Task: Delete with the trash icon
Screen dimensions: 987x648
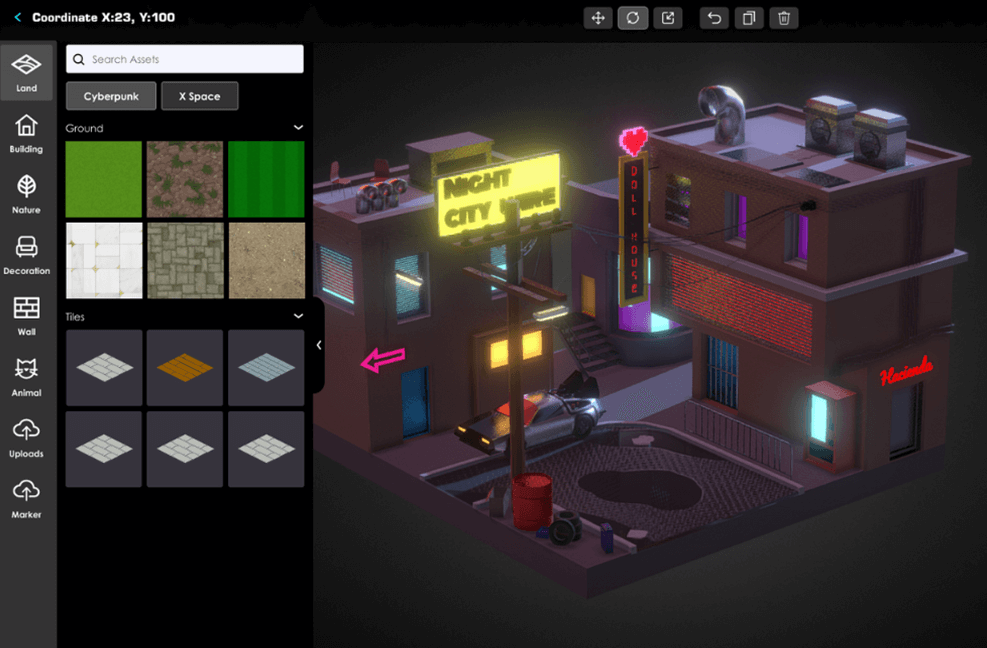Action: coord(784,18)
